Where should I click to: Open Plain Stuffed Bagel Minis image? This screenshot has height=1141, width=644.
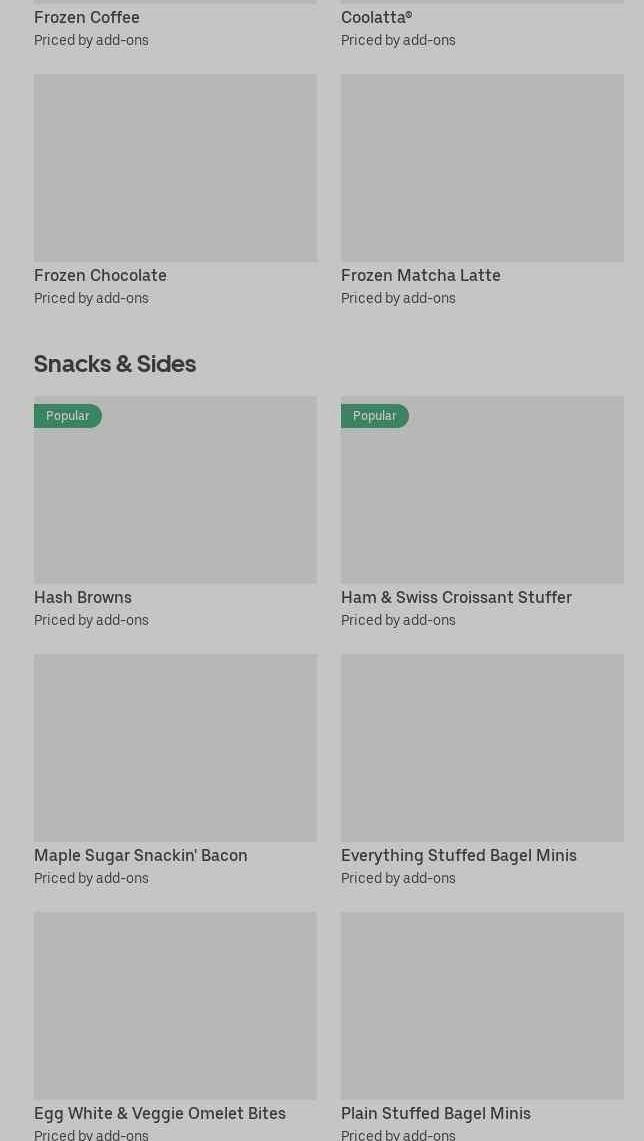click(482, 1005)
